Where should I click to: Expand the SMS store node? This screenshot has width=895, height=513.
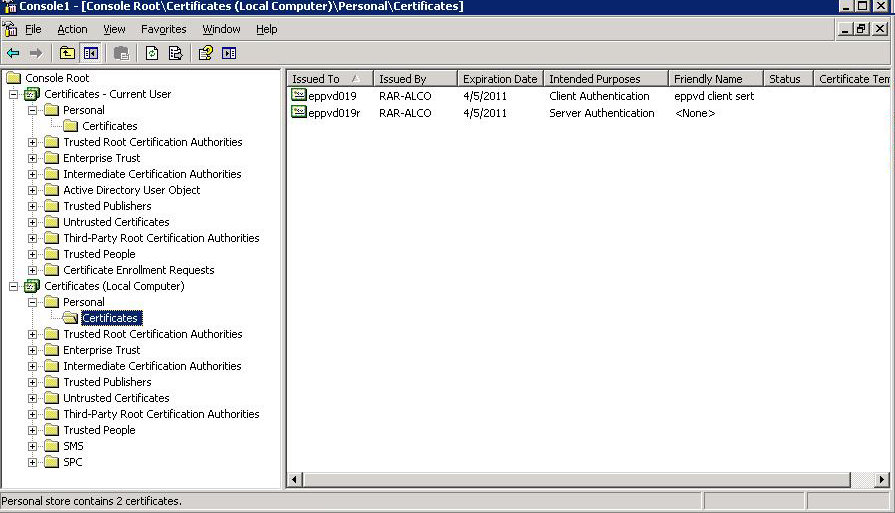(33, 446)
